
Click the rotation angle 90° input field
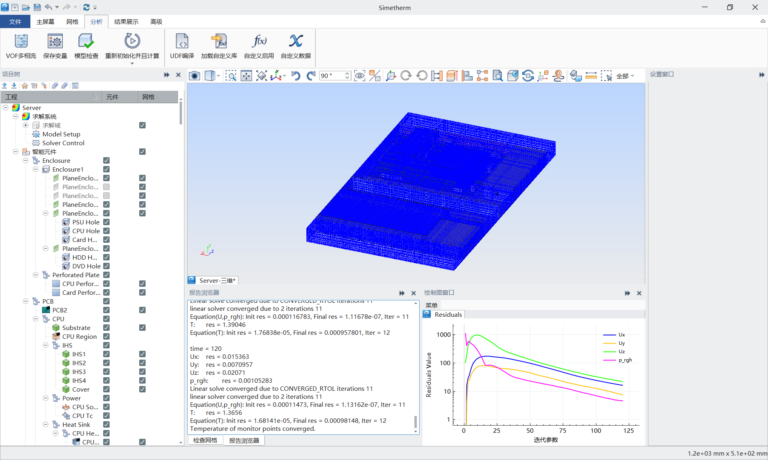click(x=335, y=75)
